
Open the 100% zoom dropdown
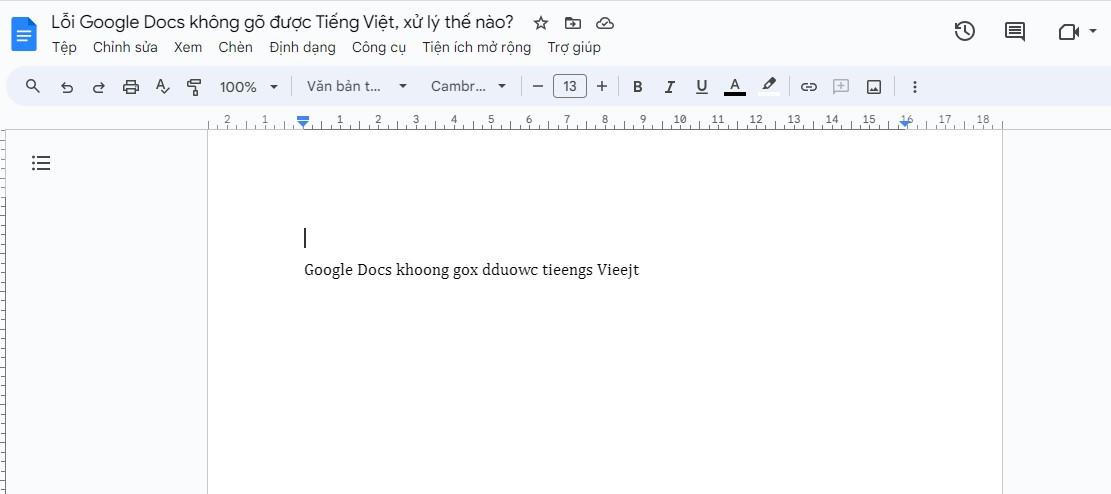pyautogui.click(x=249, y=87)
